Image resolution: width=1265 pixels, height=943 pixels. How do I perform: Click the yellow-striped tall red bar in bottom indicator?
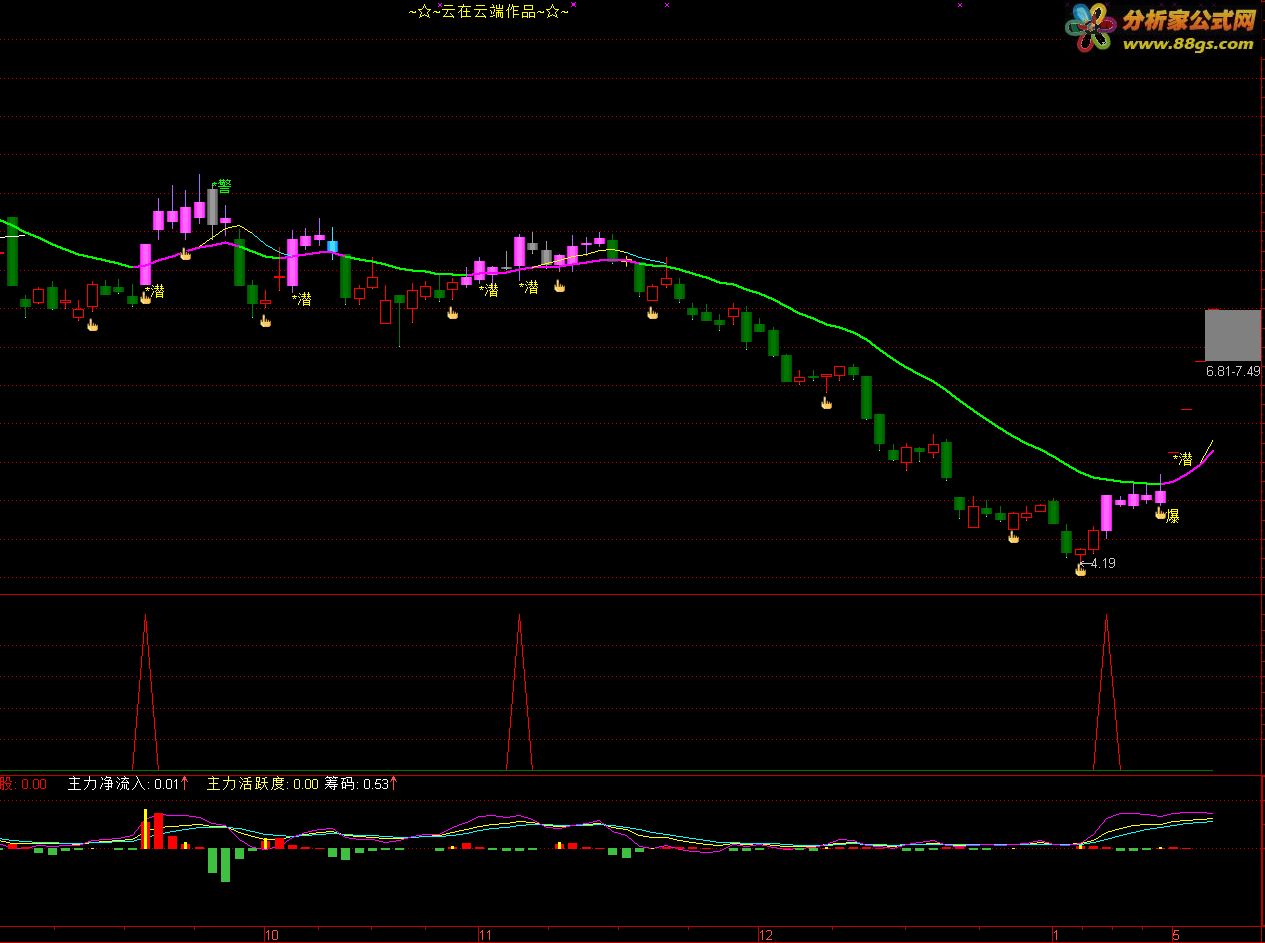[x=146, y=829]
